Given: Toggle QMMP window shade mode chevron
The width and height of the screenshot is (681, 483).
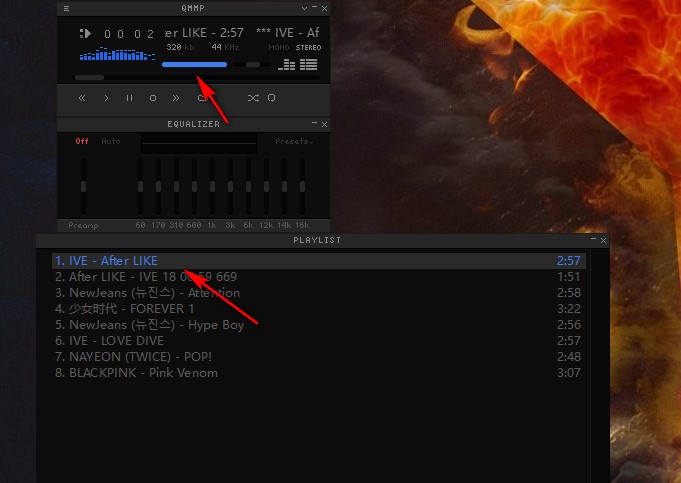Looking at the screenshot, I should click(x=304, y=8).
